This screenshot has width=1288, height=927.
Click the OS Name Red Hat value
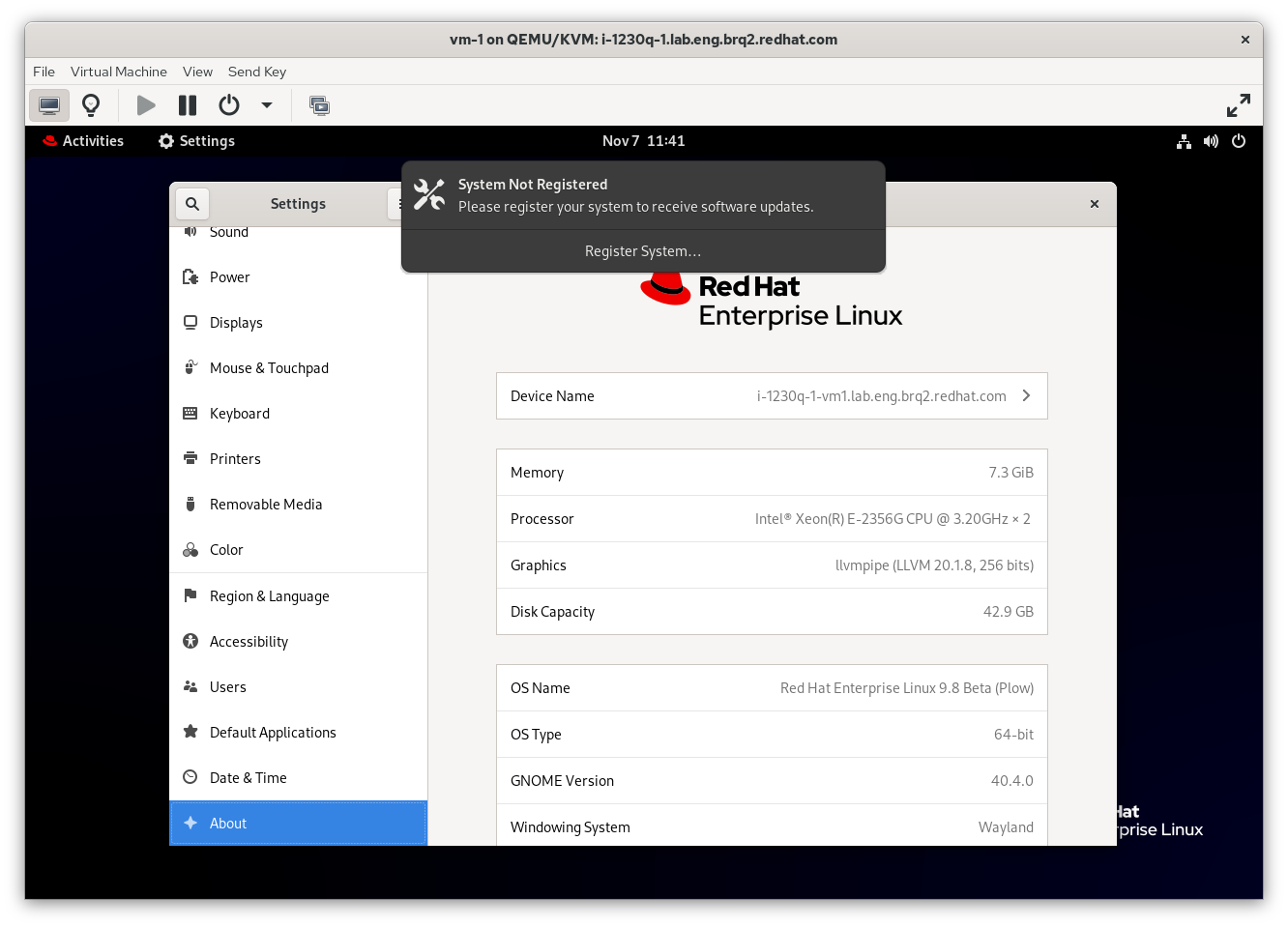coord(907,688)
